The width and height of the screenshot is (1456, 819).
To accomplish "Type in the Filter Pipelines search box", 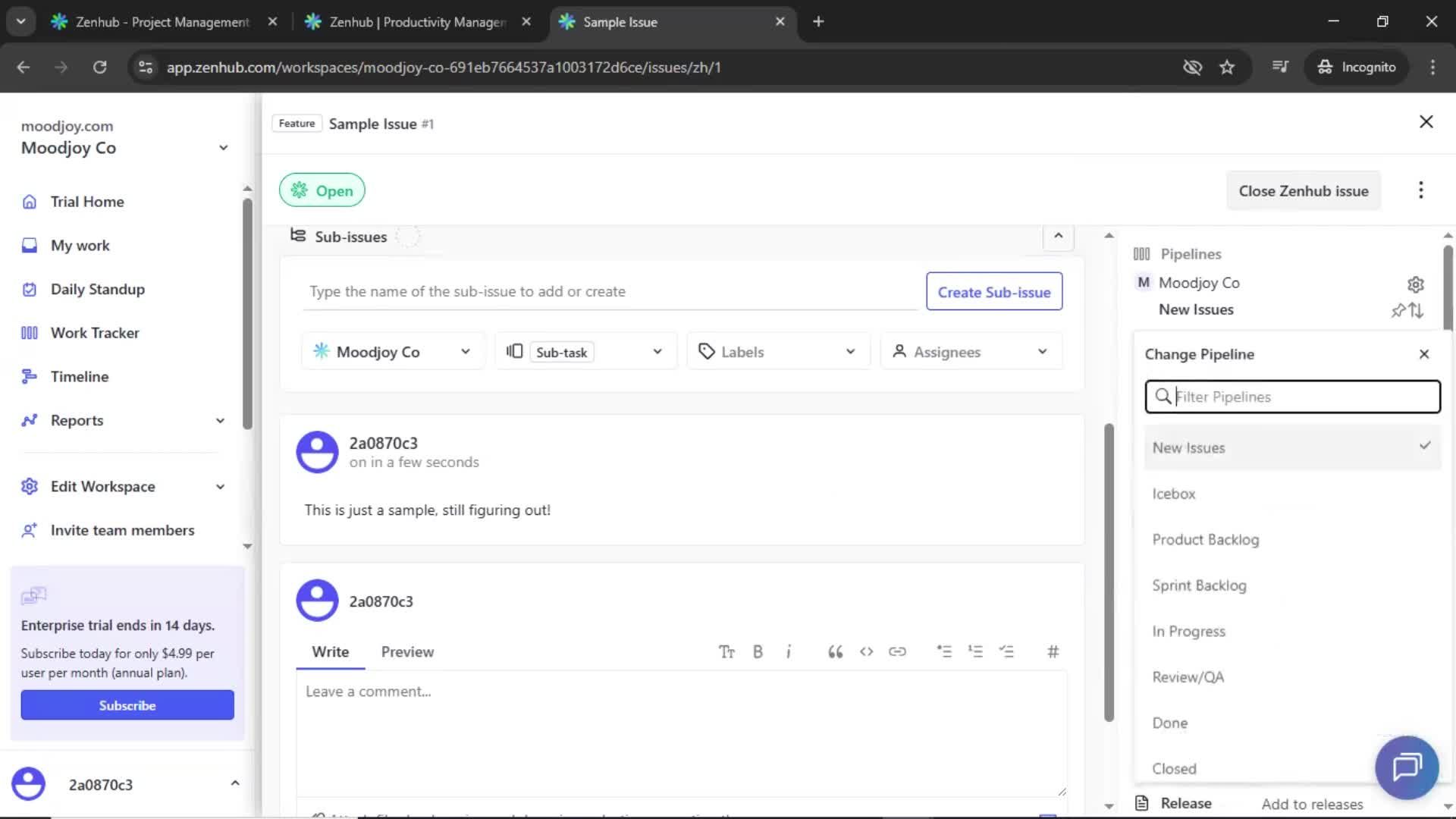I will 1291,396.
